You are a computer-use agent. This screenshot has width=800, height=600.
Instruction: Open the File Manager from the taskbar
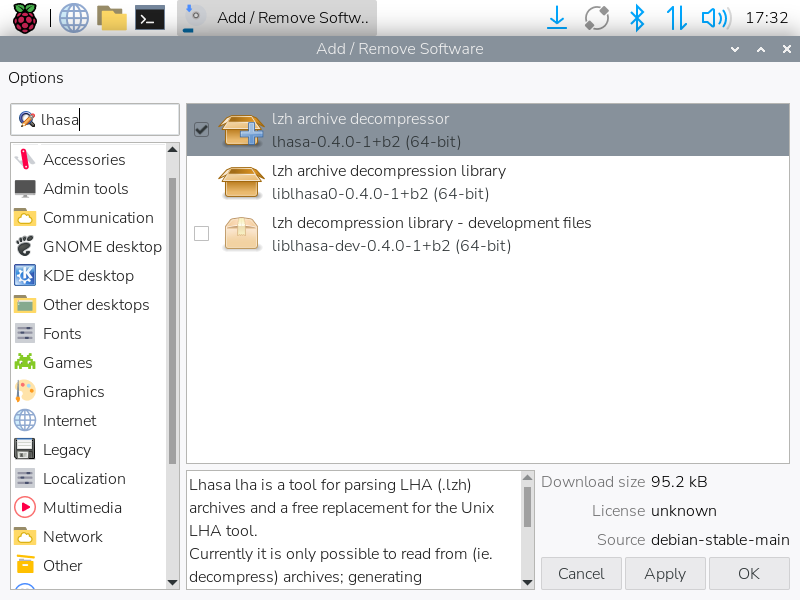tap(112, 17)
